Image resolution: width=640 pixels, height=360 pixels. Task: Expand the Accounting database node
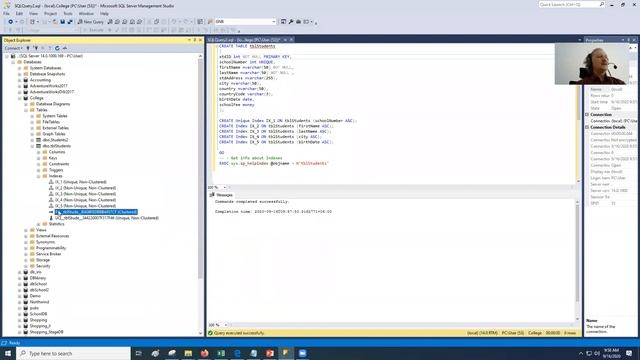click(x=20, y=80)
